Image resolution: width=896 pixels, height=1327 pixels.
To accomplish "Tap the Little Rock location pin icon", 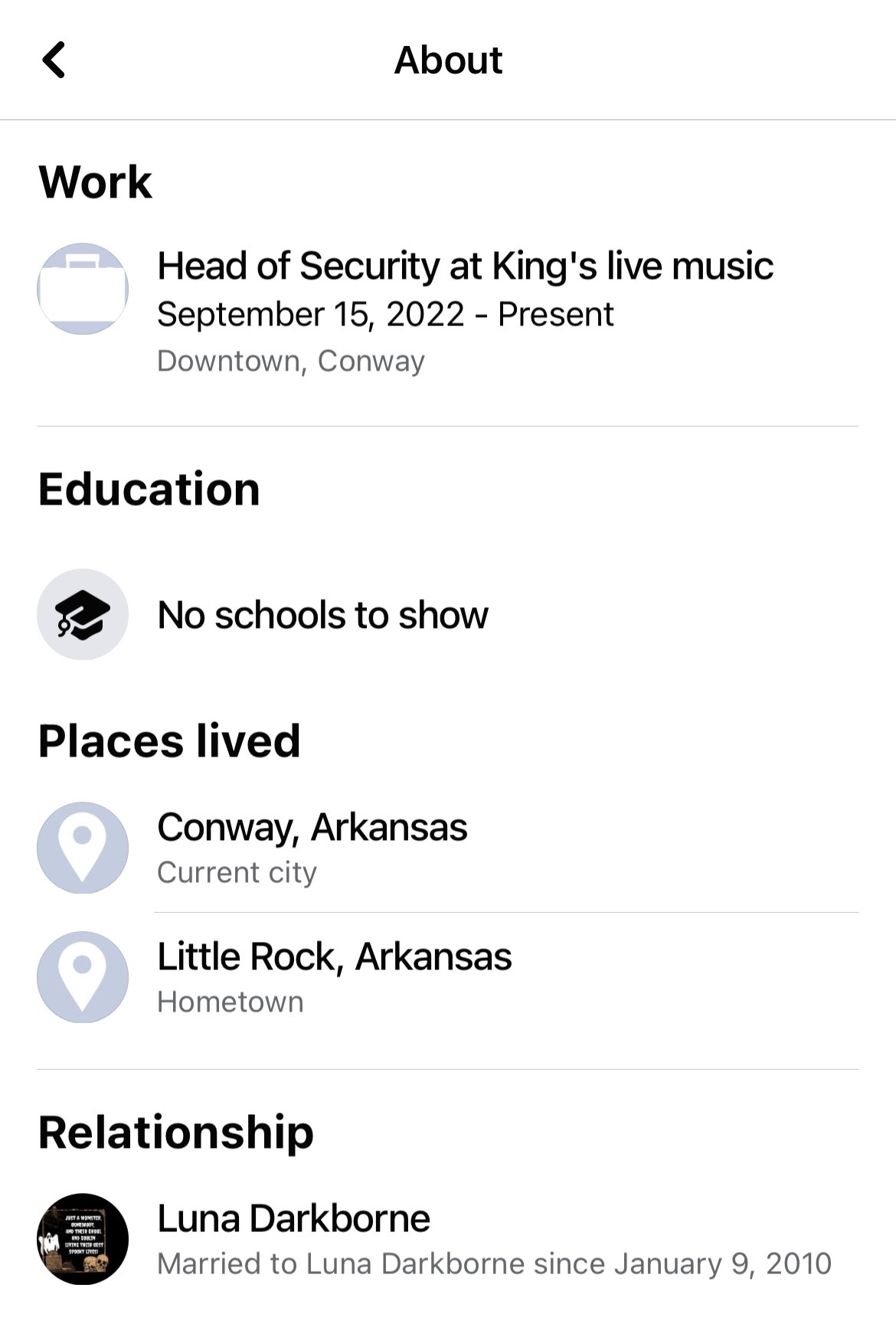I will click(x=83, y=976).
